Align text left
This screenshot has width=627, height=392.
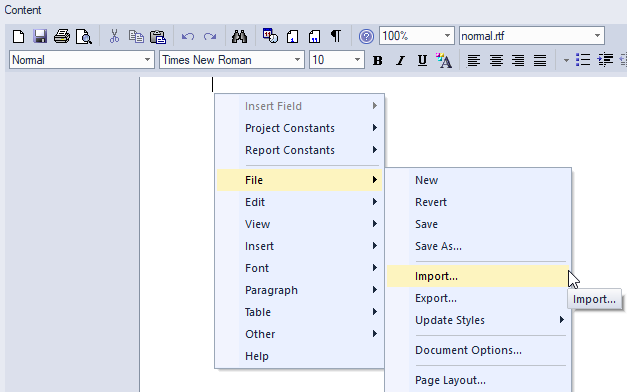click(x=474, y=60)
